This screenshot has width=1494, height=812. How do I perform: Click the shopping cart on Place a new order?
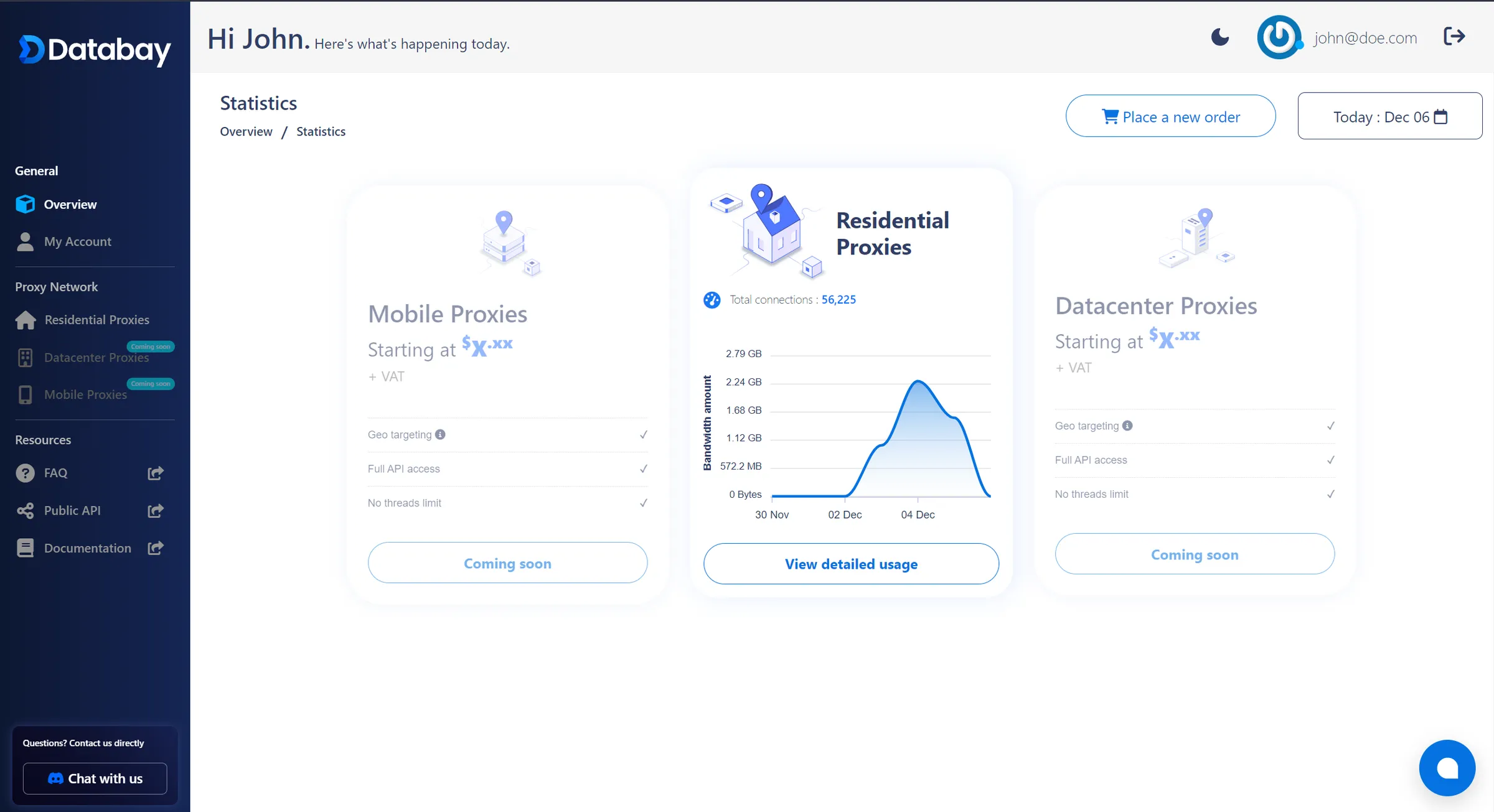coord(1111,116)
